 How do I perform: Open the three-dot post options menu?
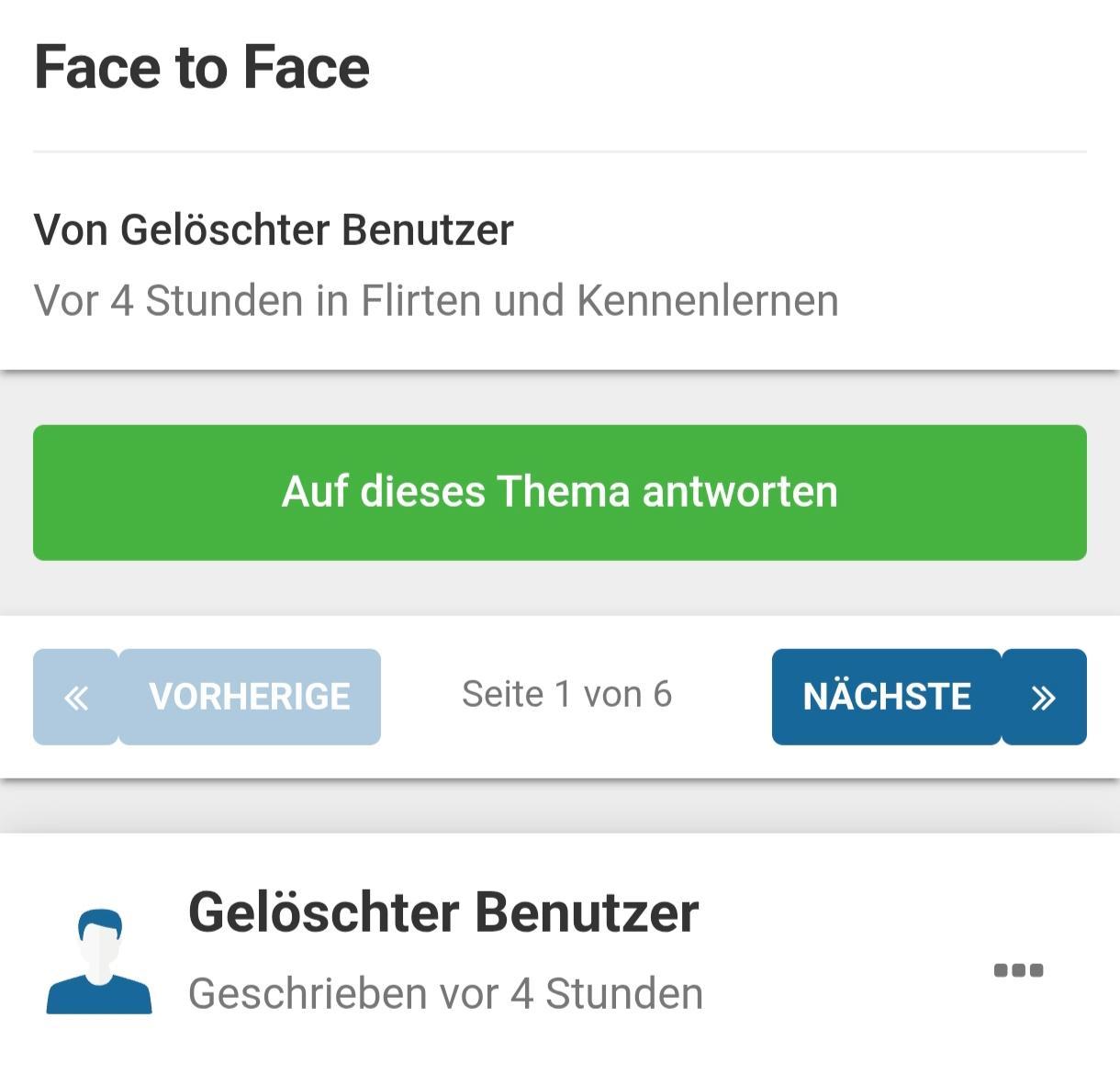tap(1018, 970)
